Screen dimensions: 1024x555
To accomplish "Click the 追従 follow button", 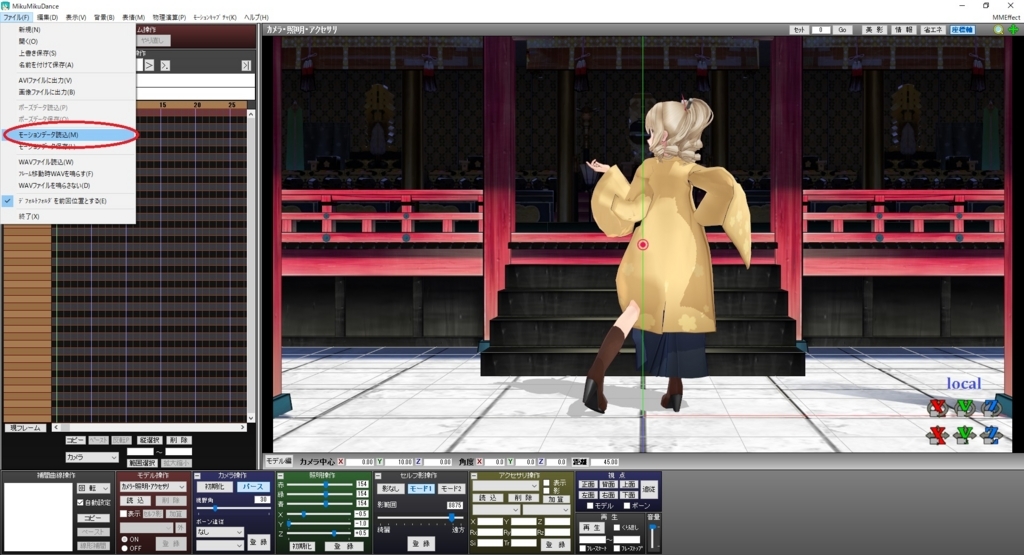I will pos(649,490).
